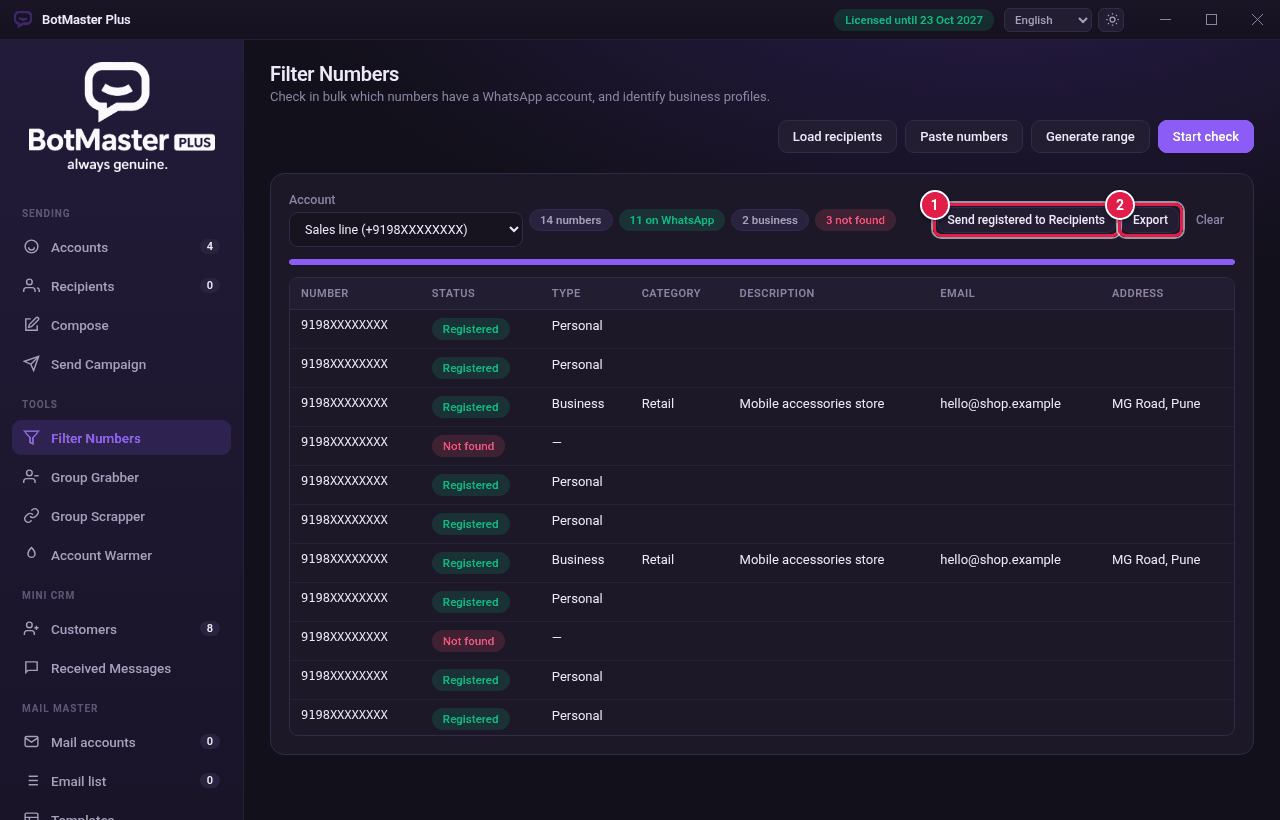Click the Email list lines icon
Screen dimensions: 1280x820
pyautogui.click(x=31, y=781)
